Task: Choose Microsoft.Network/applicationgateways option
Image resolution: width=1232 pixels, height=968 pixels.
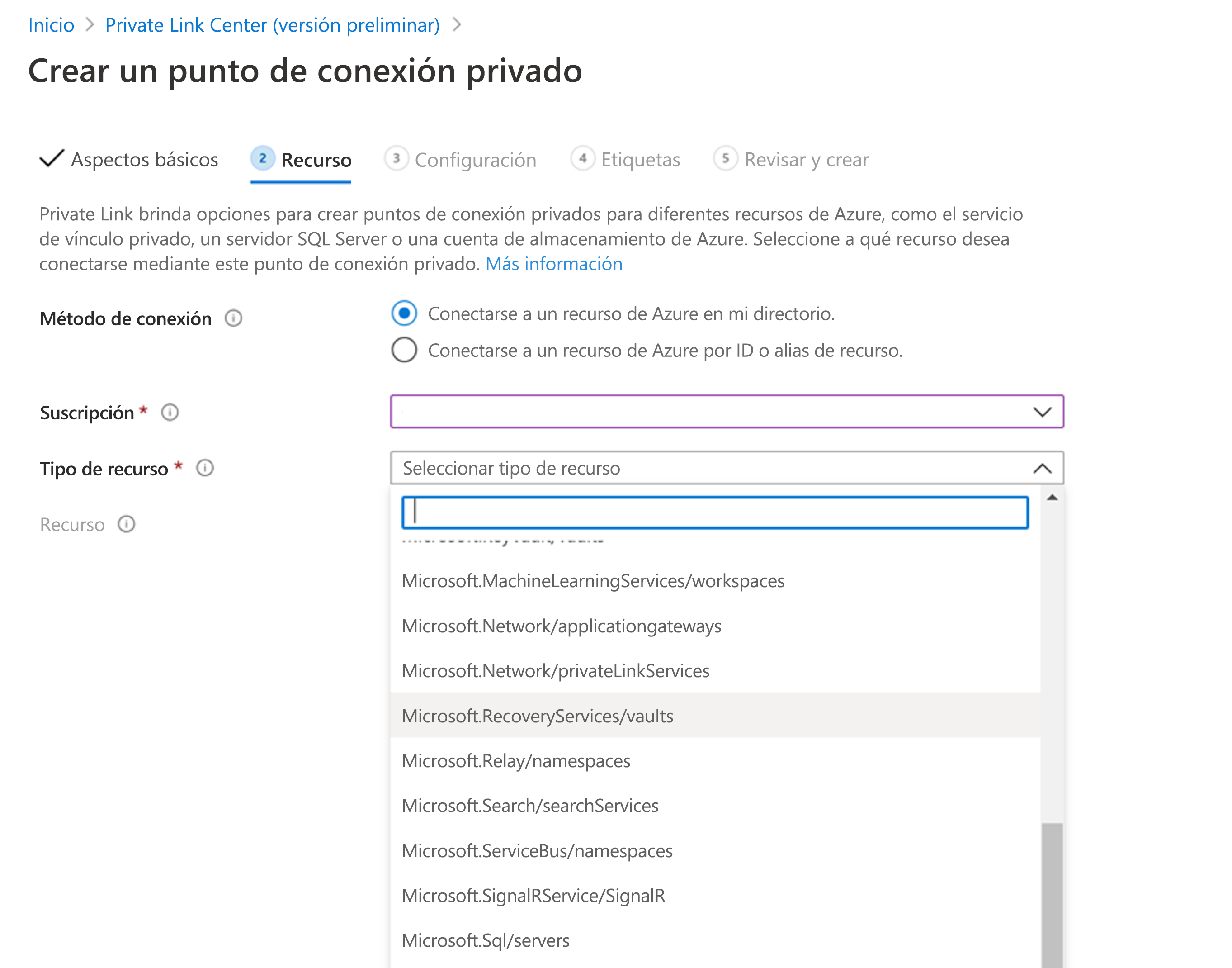Action: click(715, 626)
